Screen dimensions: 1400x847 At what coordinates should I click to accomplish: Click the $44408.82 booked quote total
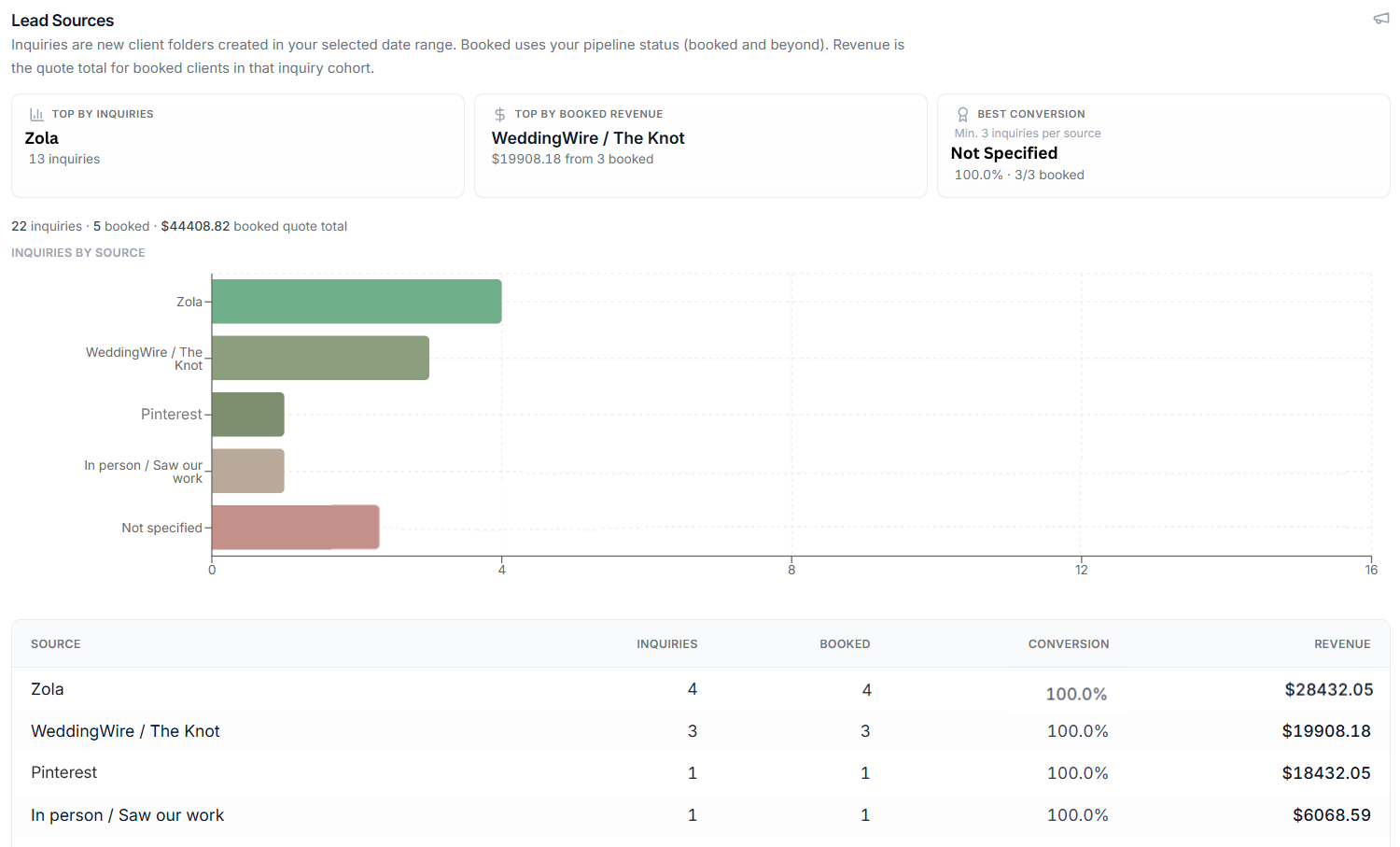[254, 226]
